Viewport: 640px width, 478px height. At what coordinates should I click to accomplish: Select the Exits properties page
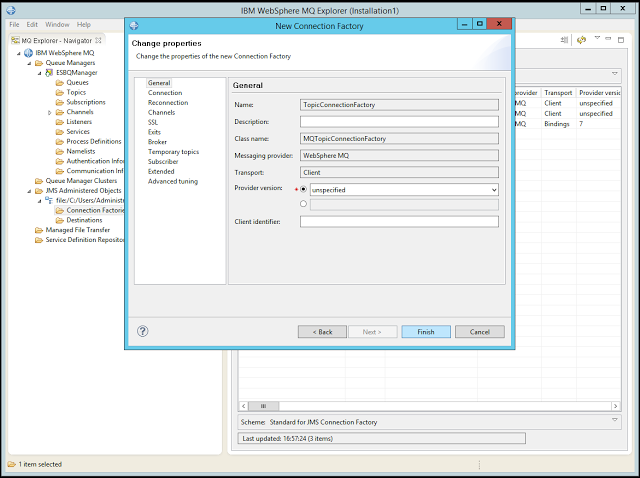pyautogui.click(x=154, y=132)
